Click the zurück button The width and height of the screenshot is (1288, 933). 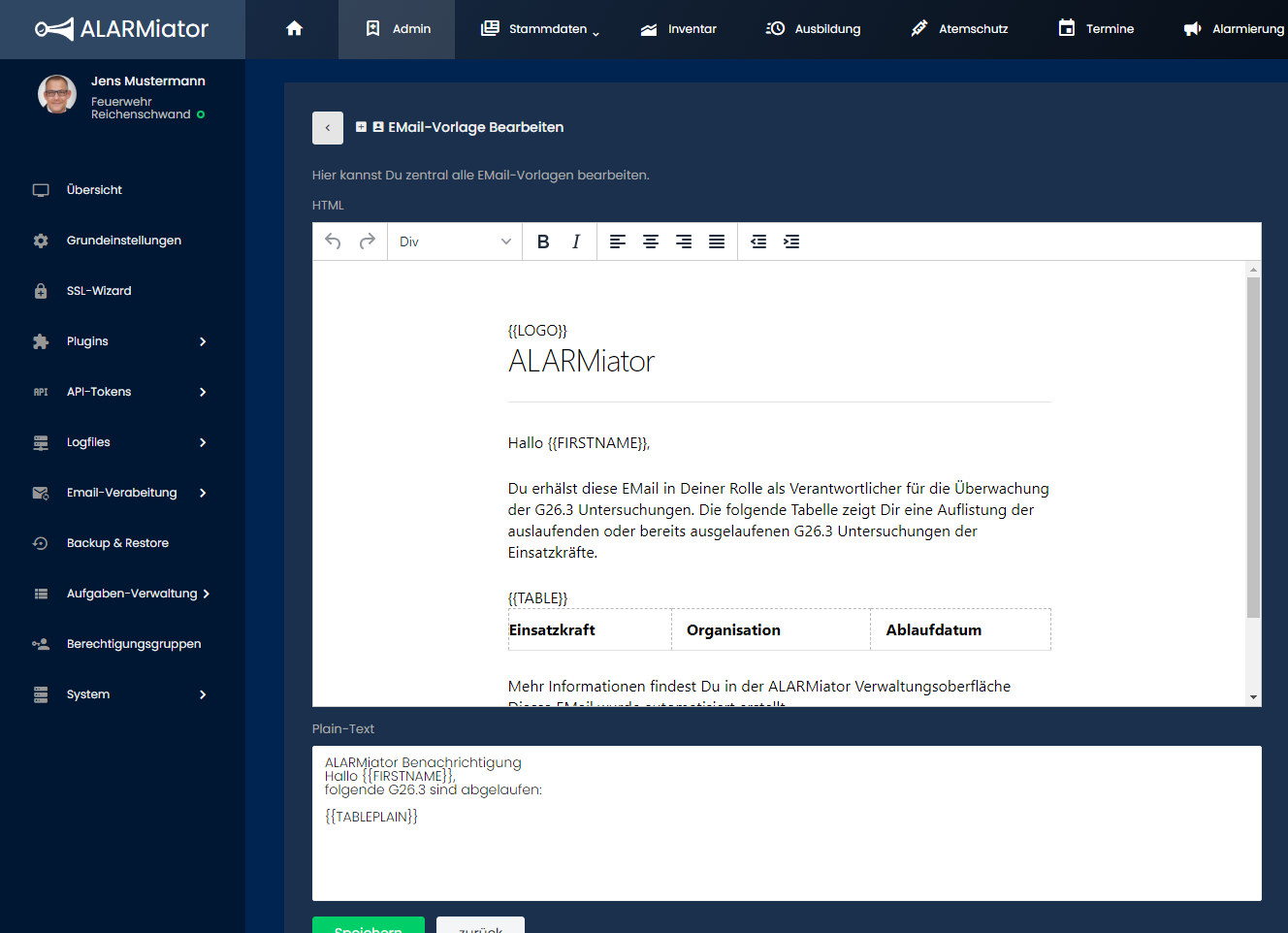(x=480, y=925)
